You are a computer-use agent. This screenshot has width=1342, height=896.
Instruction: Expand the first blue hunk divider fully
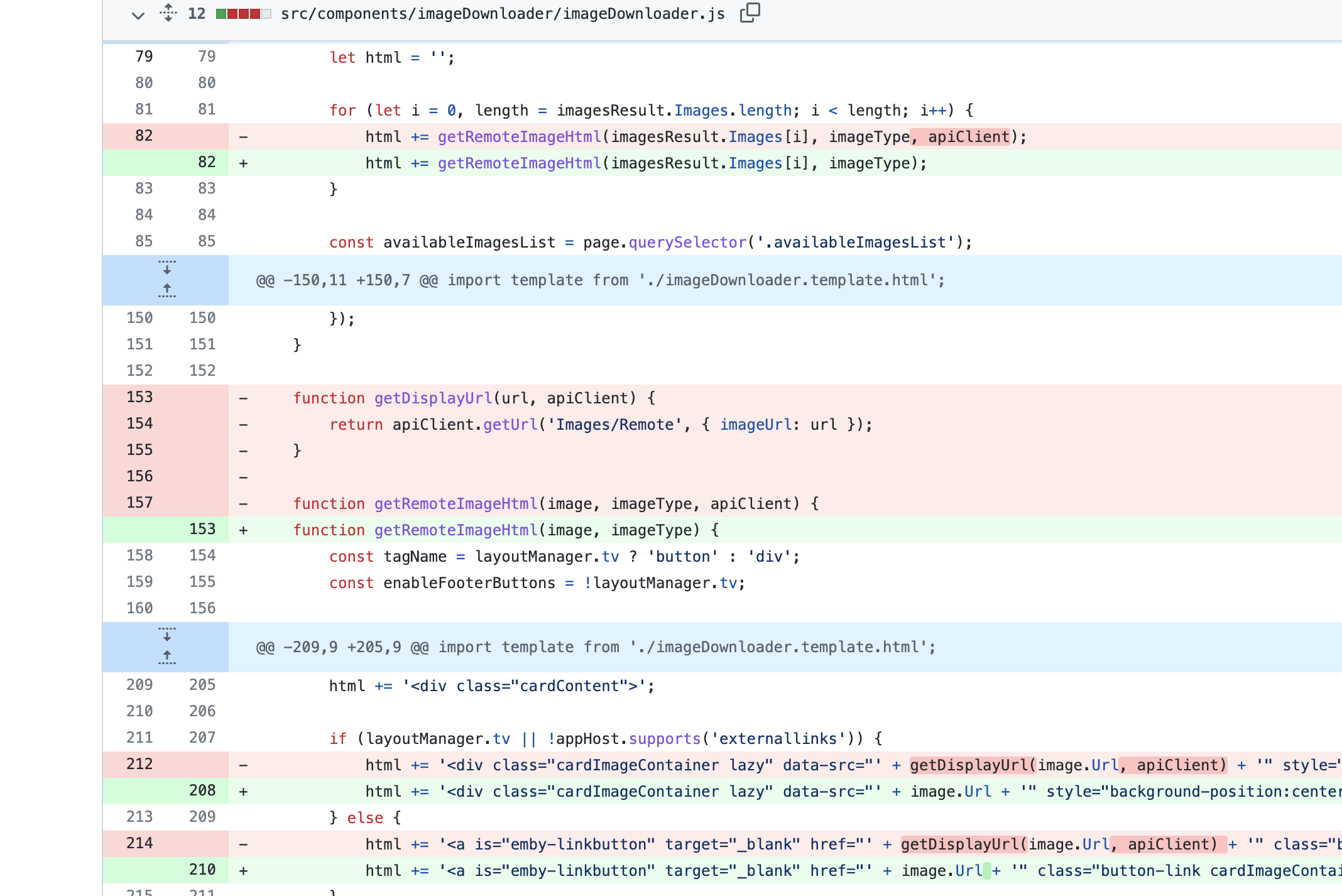tap(166, 280)
